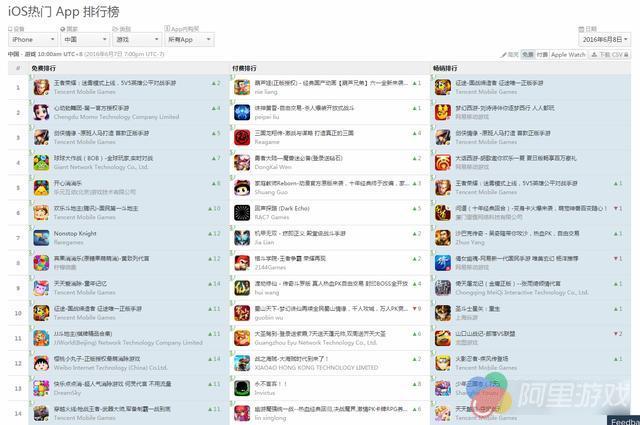Click the 开心消消乐 app icon

point(41,187)
